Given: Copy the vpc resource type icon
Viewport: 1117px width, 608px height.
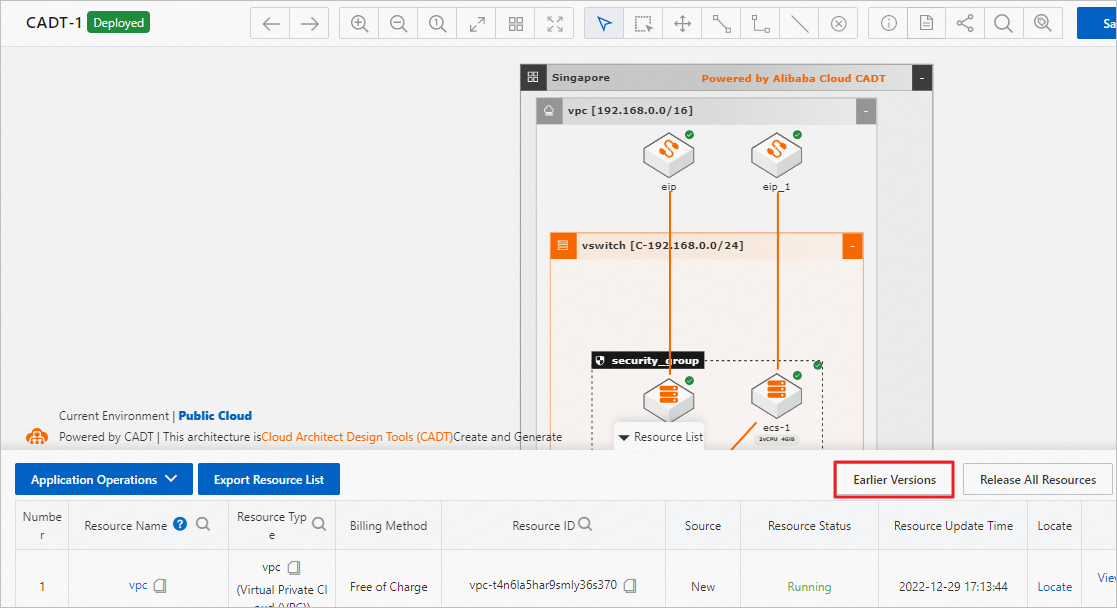Looking at the screenshot, I should click(x=293, y=567).
